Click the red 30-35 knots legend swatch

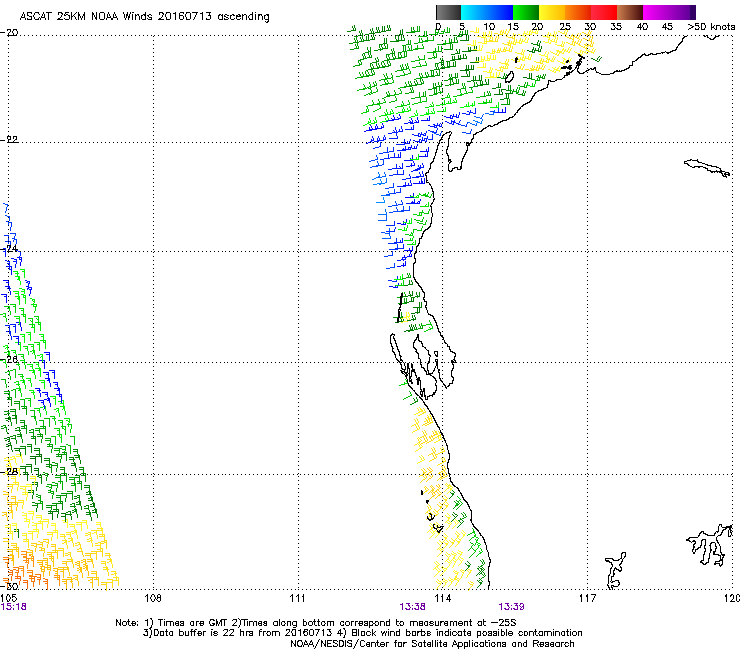tap(604, 12)
